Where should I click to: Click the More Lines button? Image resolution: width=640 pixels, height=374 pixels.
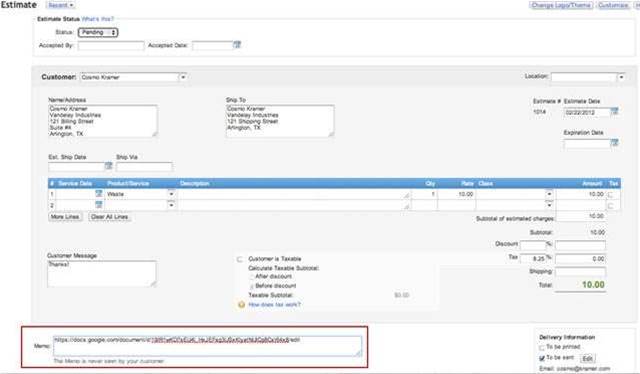[x=65, y=217]
